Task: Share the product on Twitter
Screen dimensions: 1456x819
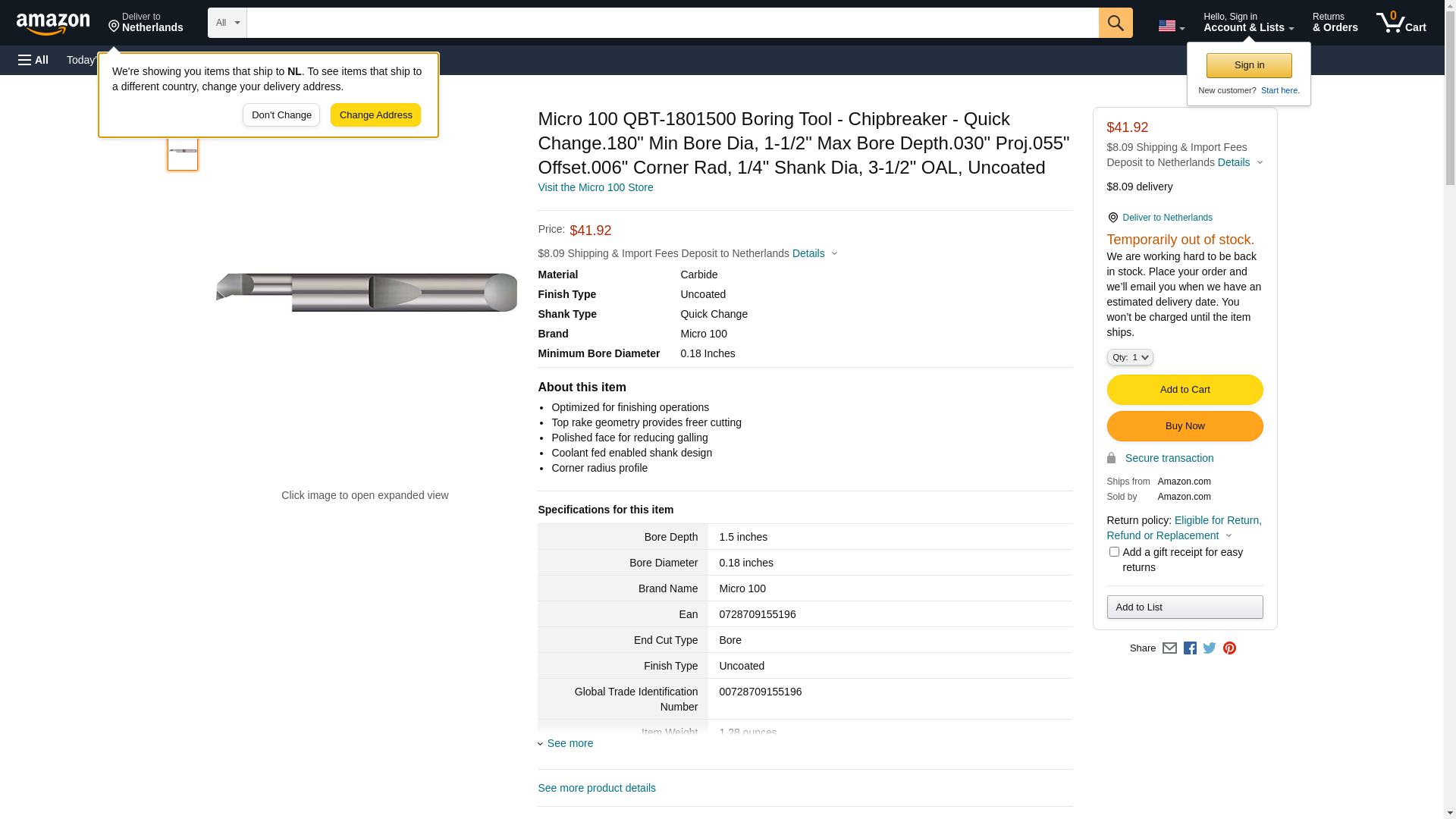Action: (x=1210, y=648)
